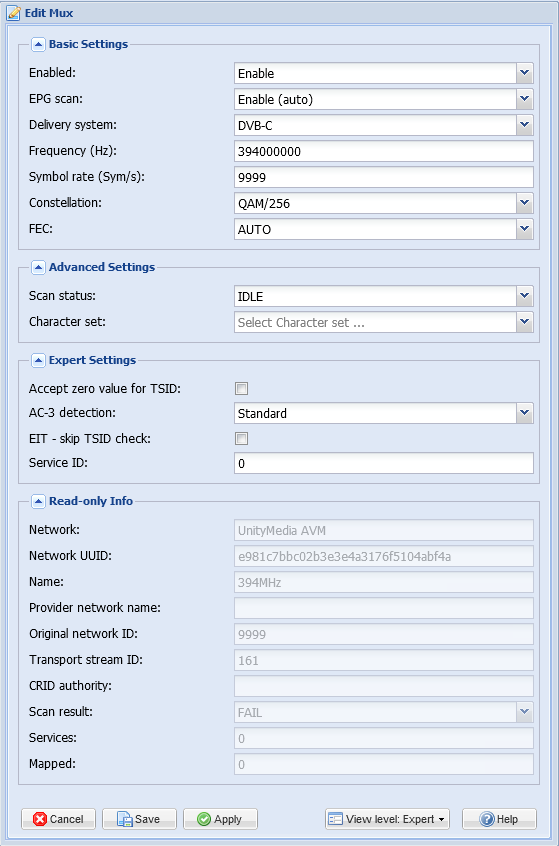Click the Help button

[x=499, y=819]
